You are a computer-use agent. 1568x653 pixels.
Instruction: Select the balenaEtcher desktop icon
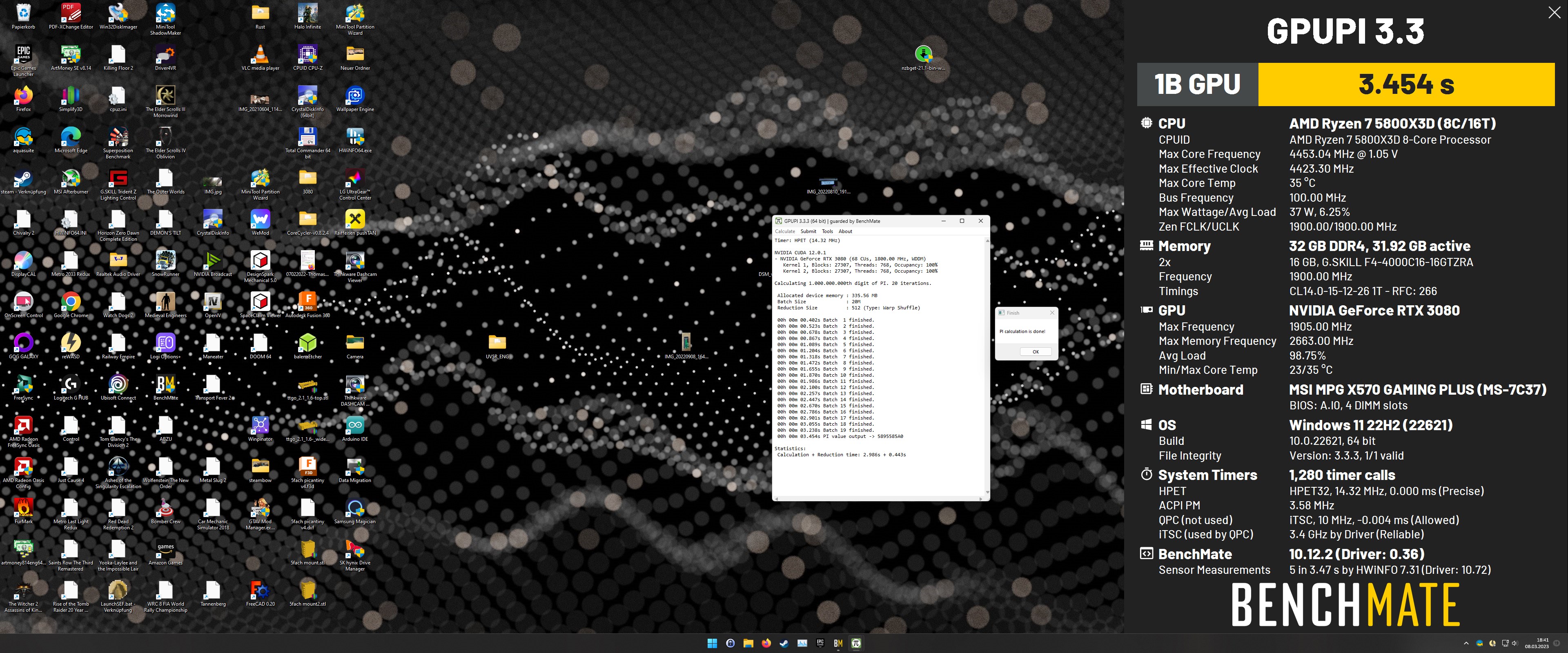307,346
